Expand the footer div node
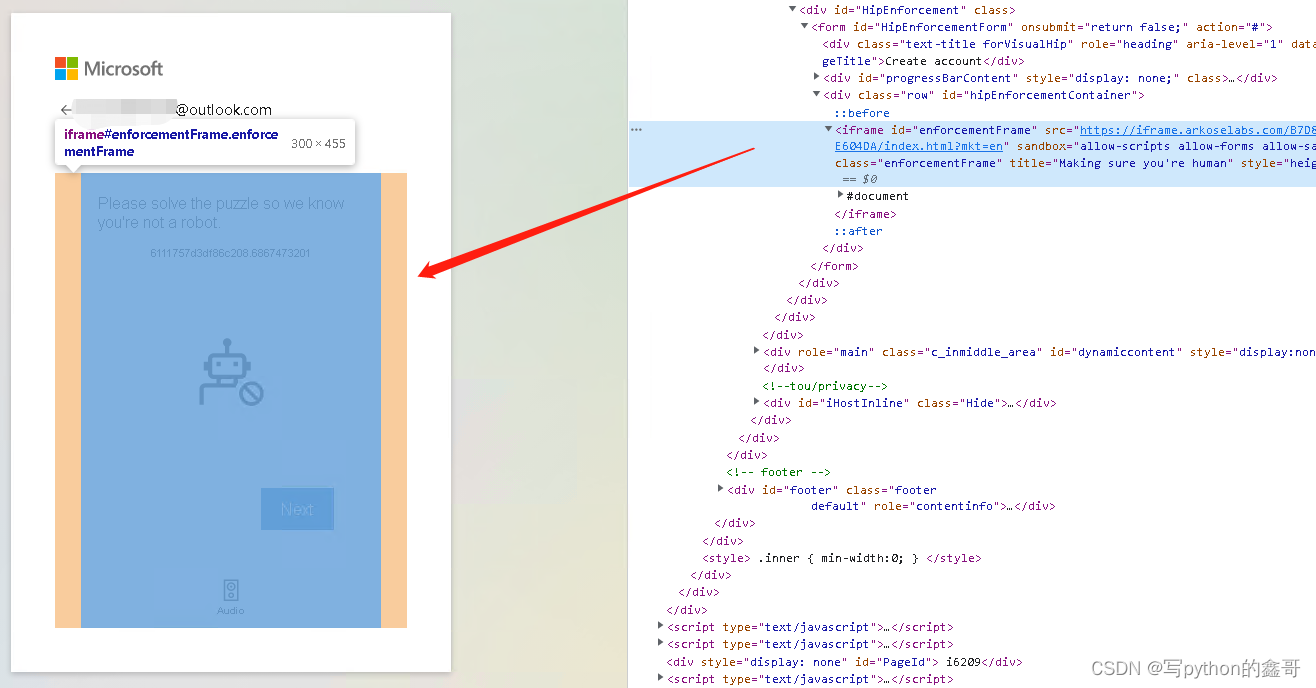Image resolution: width=1316 pixels, height=688 pixels. (720, 489)
